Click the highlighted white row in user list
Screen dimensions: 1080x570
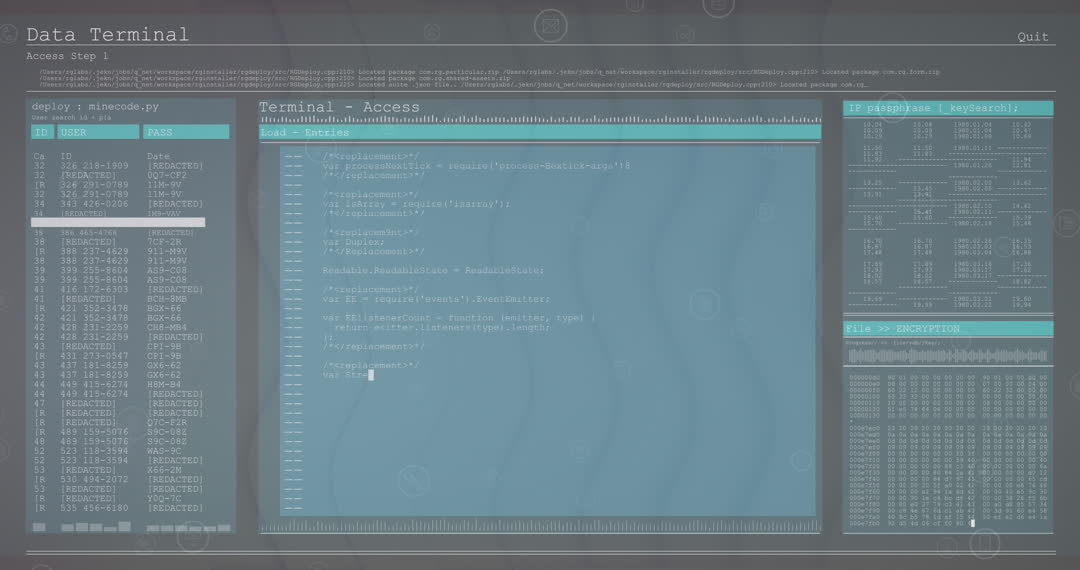tap(118, 223)
